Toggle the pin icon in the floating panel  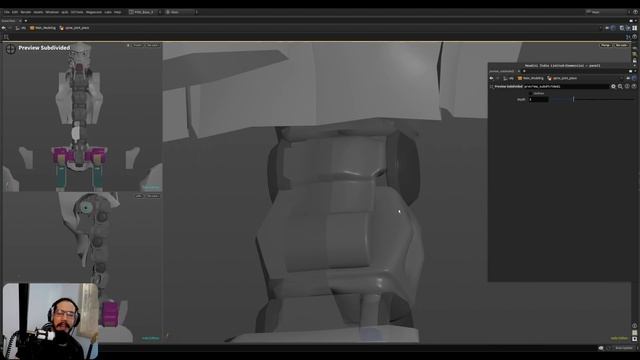pos(628,78)
